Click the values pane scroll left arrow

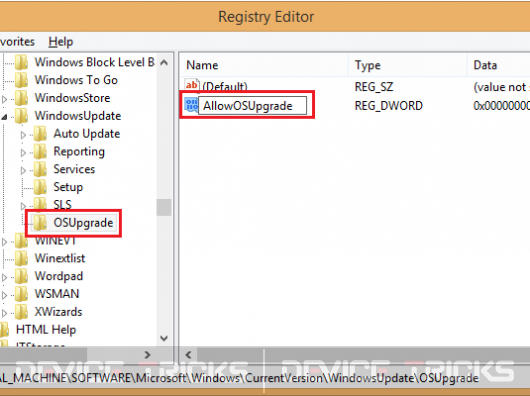point(188,355)
